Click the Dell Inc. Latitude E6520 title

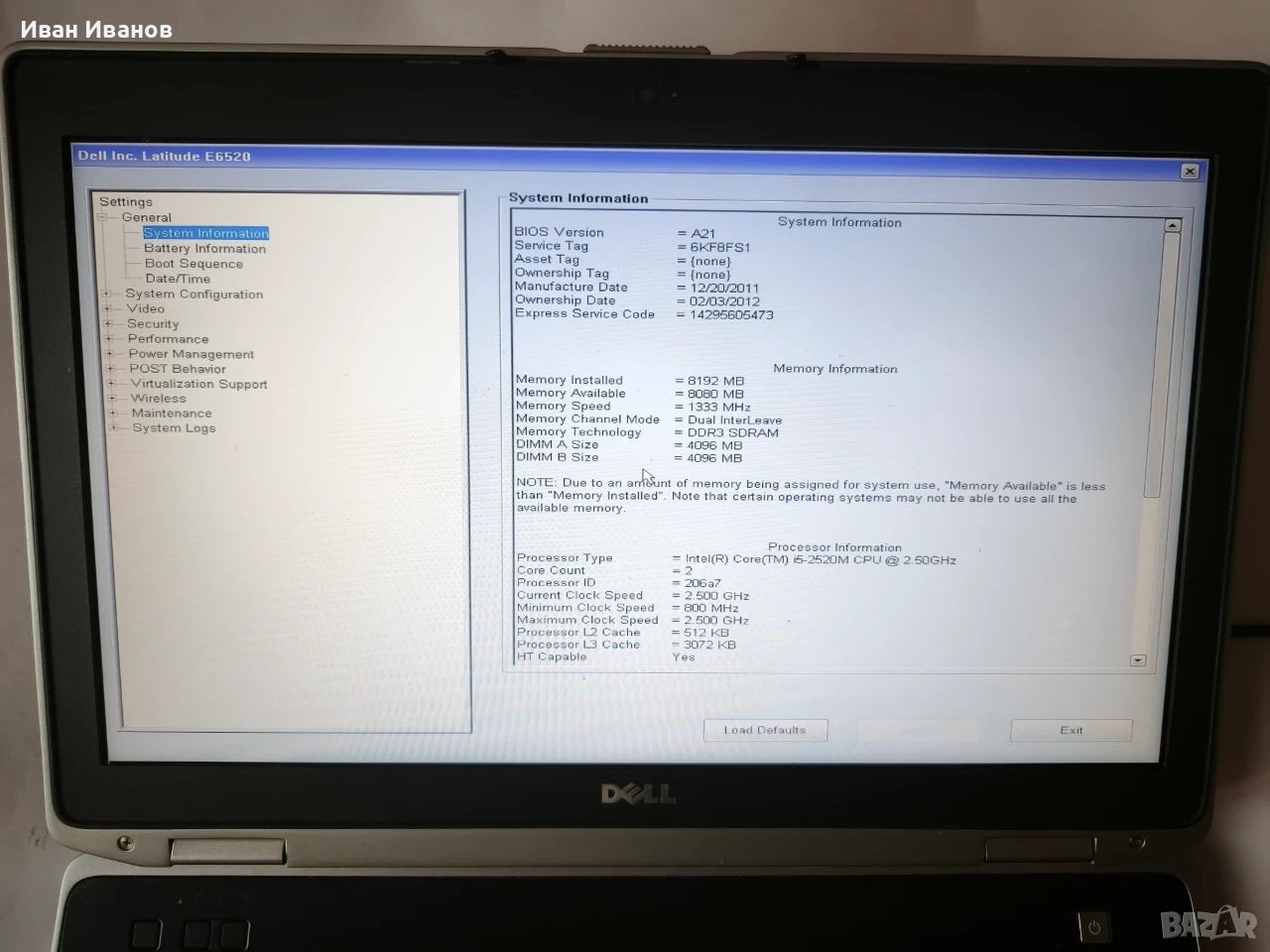(165, 156)
